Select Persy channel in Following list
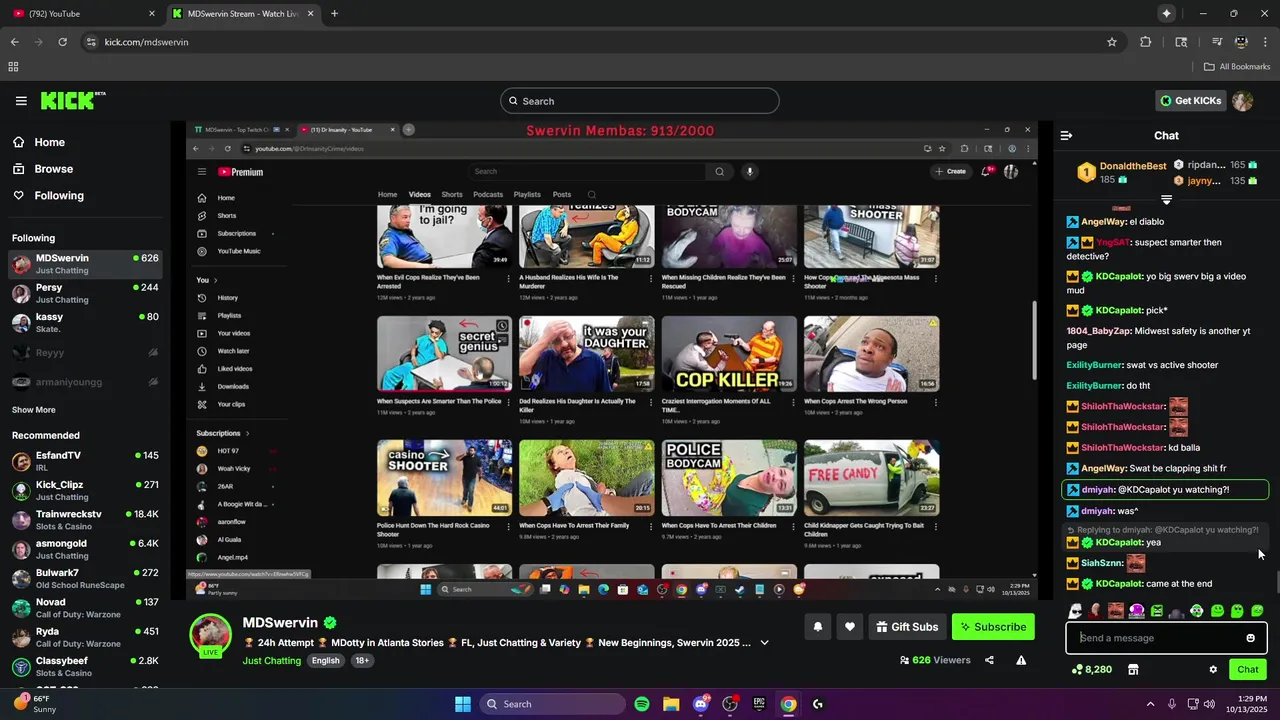 click(85, 293)
